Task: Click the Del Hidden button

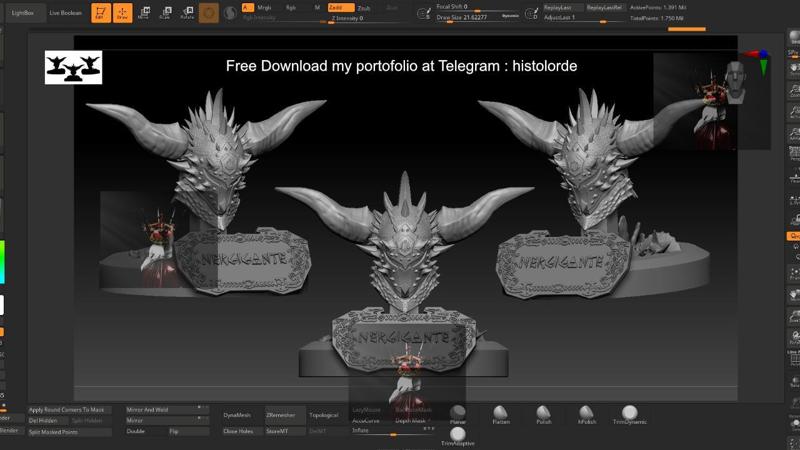Action: point(48,421)
